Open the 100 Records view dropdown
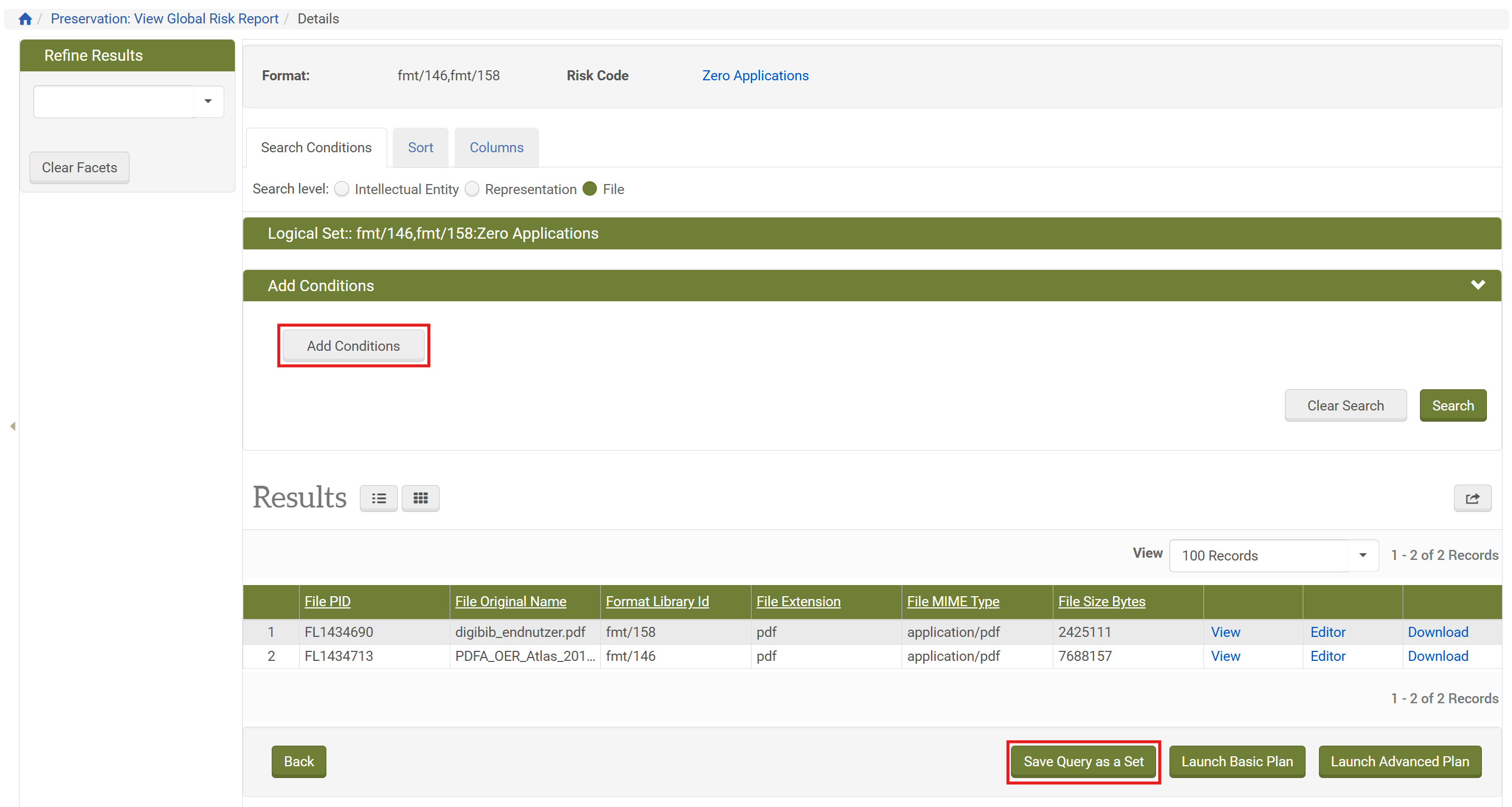1512x807 pixels. [1362, 555]
